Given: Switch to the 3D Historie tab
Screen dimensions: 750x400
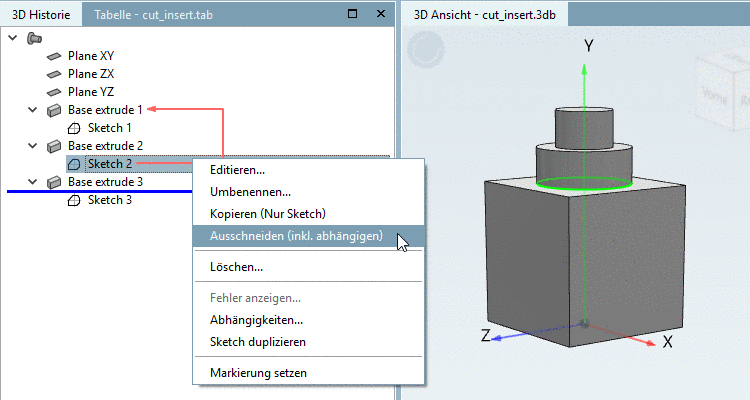Looking at the screenshot, I should tap(41, 15).
